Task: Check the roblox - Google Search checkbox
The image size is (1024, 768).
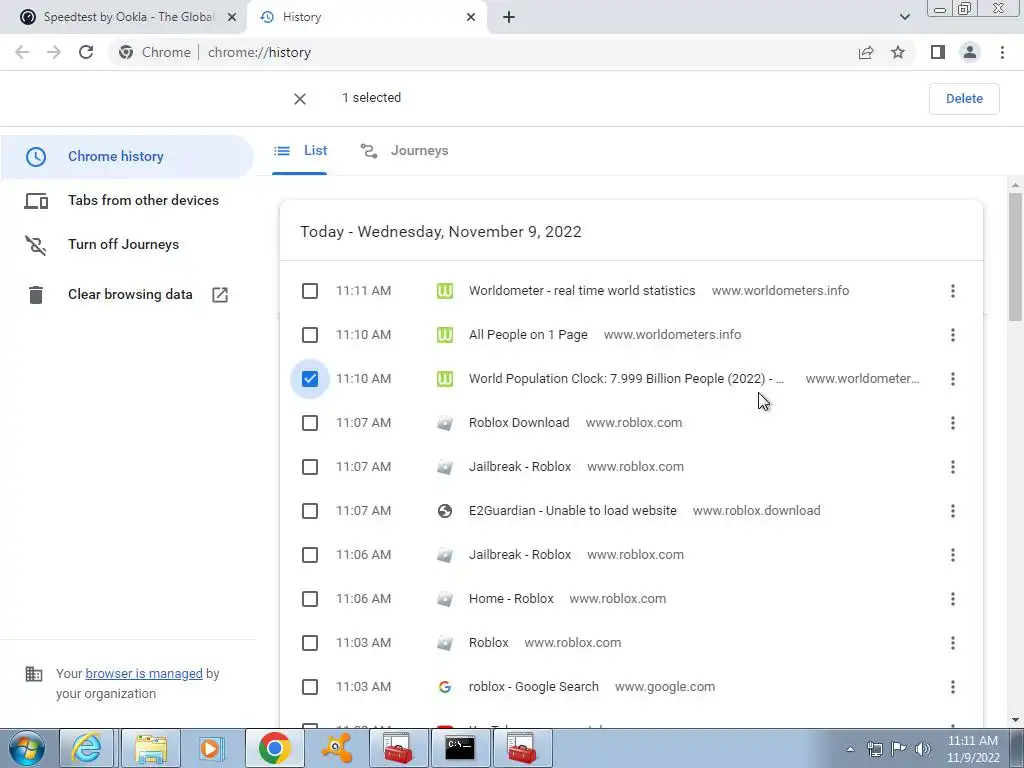Action: click(310, 687)
